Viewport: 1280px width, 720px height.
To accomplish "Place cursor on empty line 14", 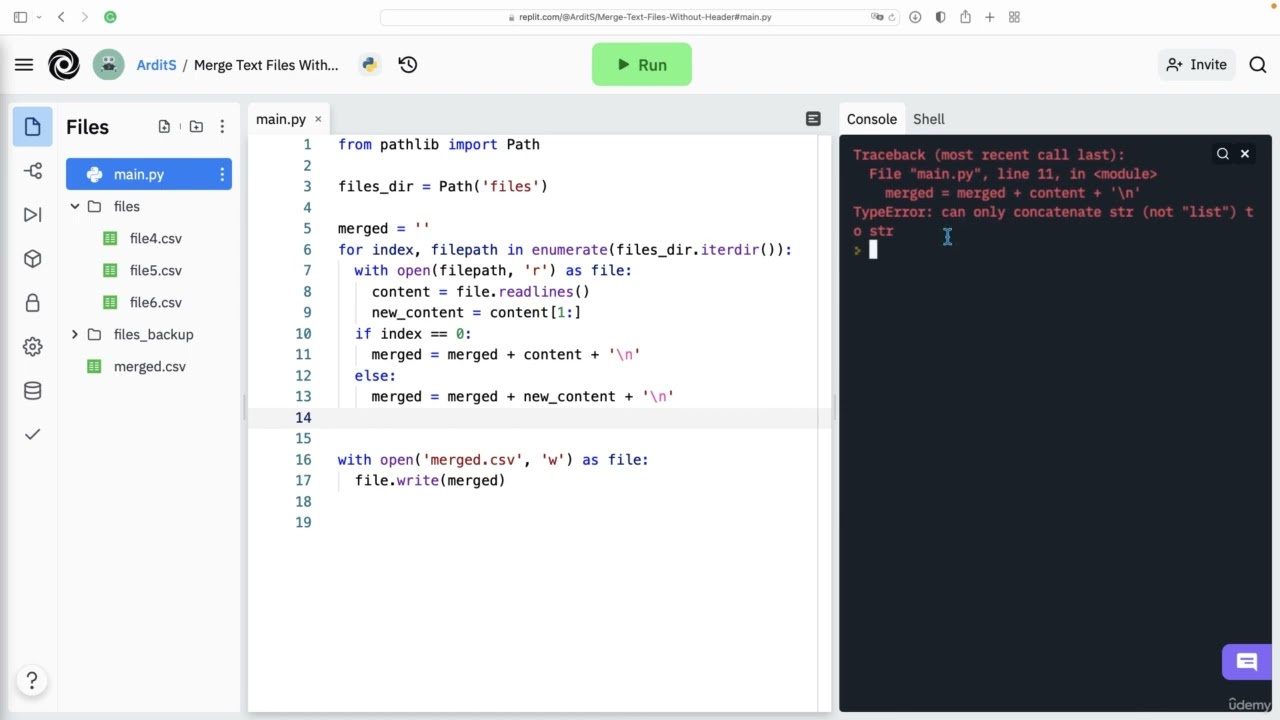I will pyautogui.click(x=540, y=417).
